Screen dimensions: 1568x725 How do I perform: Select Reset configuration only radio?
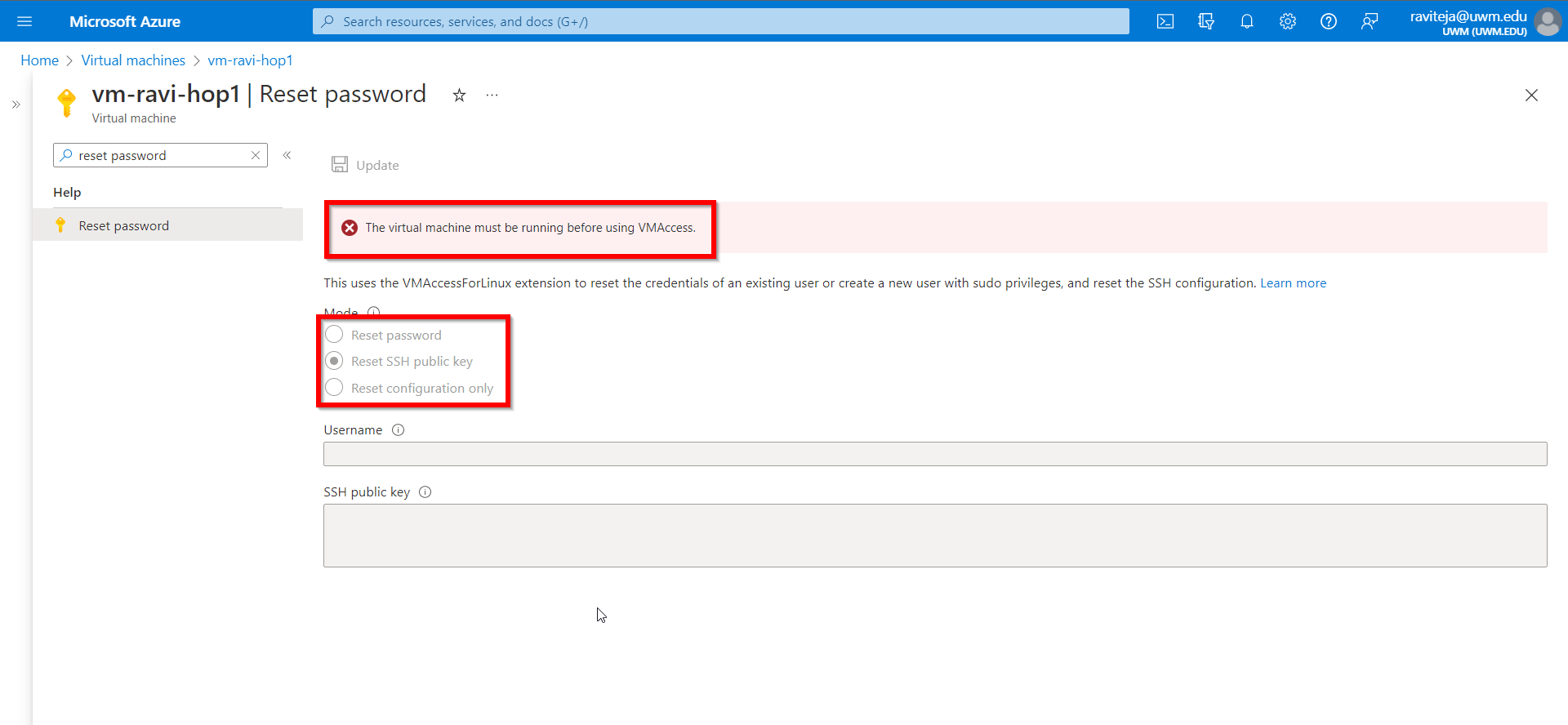pyautogui.click(x=334, y=388)
